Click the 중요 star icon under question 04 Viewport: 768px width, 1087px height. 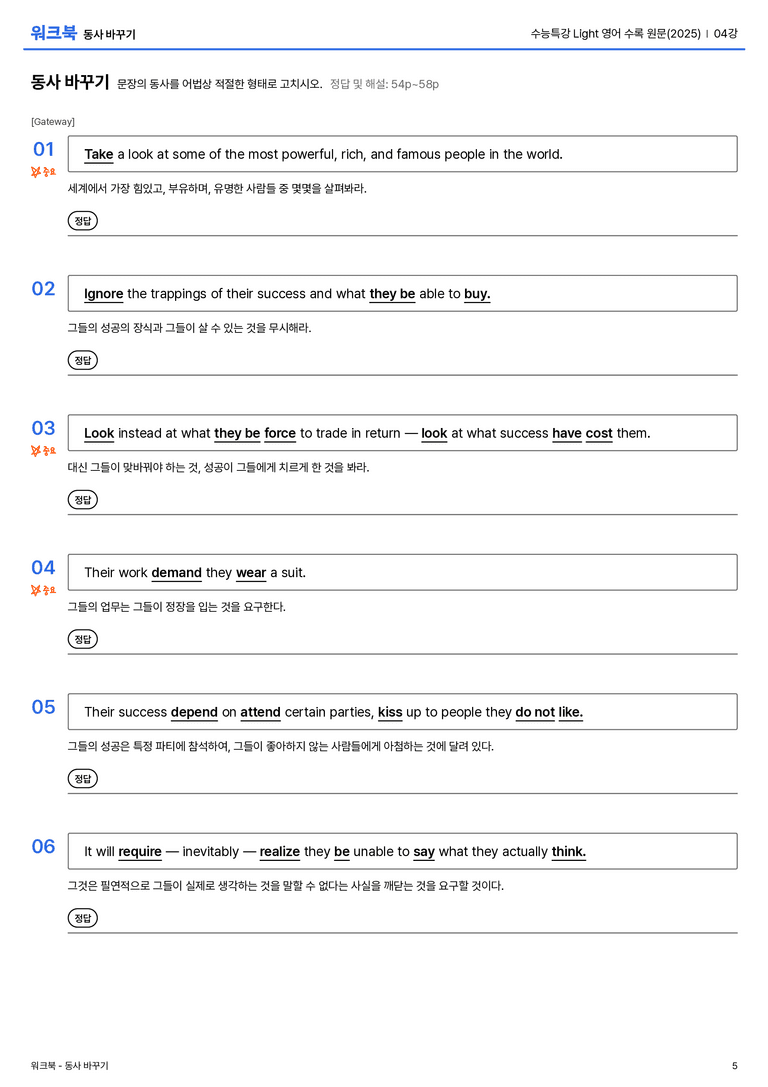[x=43, y=590]
